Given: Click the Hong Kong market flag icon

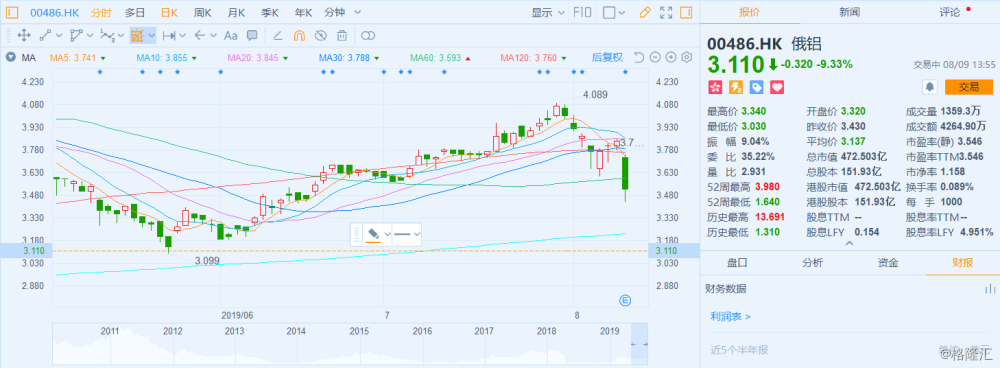Looking at the screenshot, I should click(714, 87).
